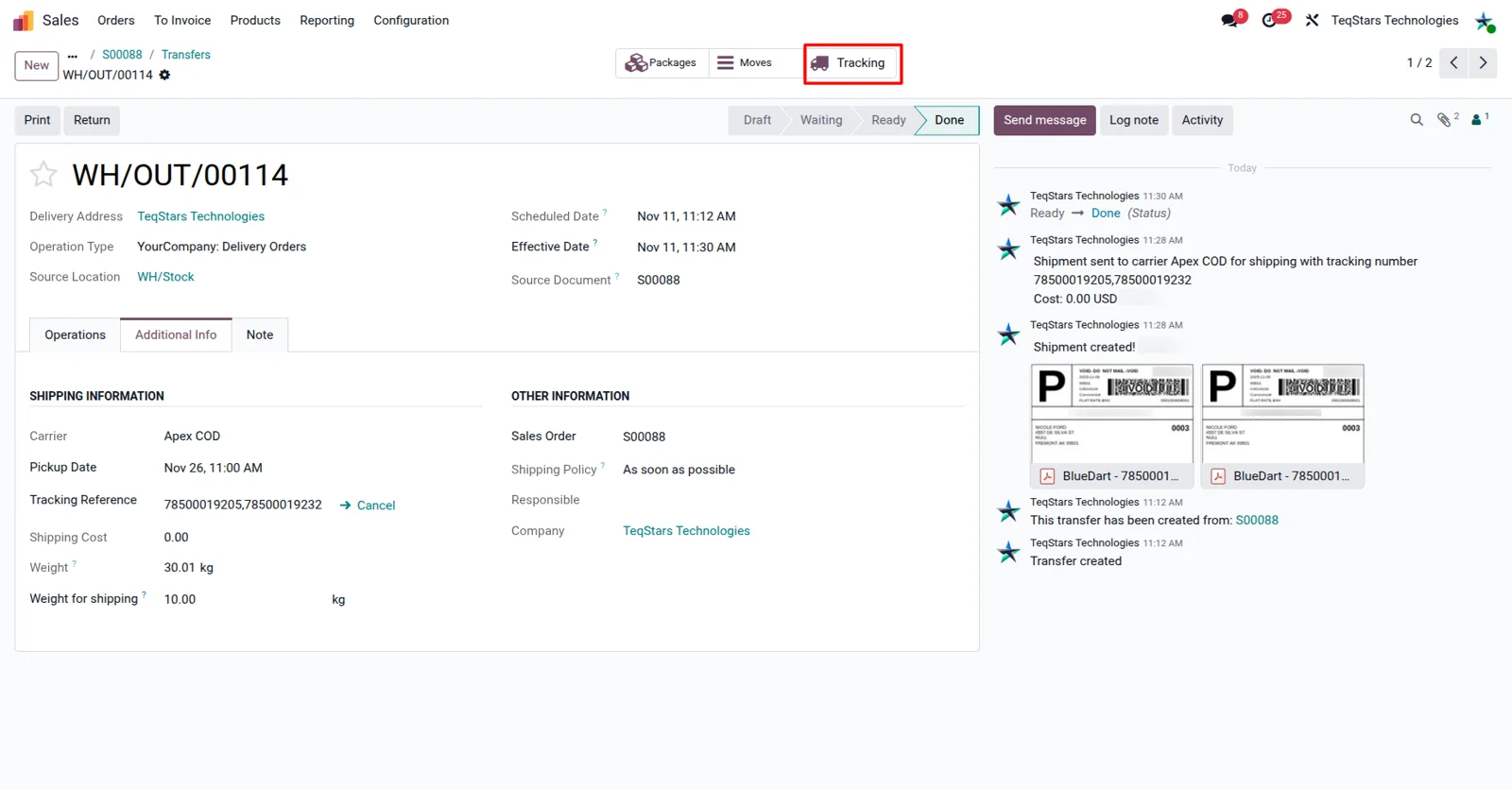Expand the breadcrumb ellipsis

click(73, 56)
